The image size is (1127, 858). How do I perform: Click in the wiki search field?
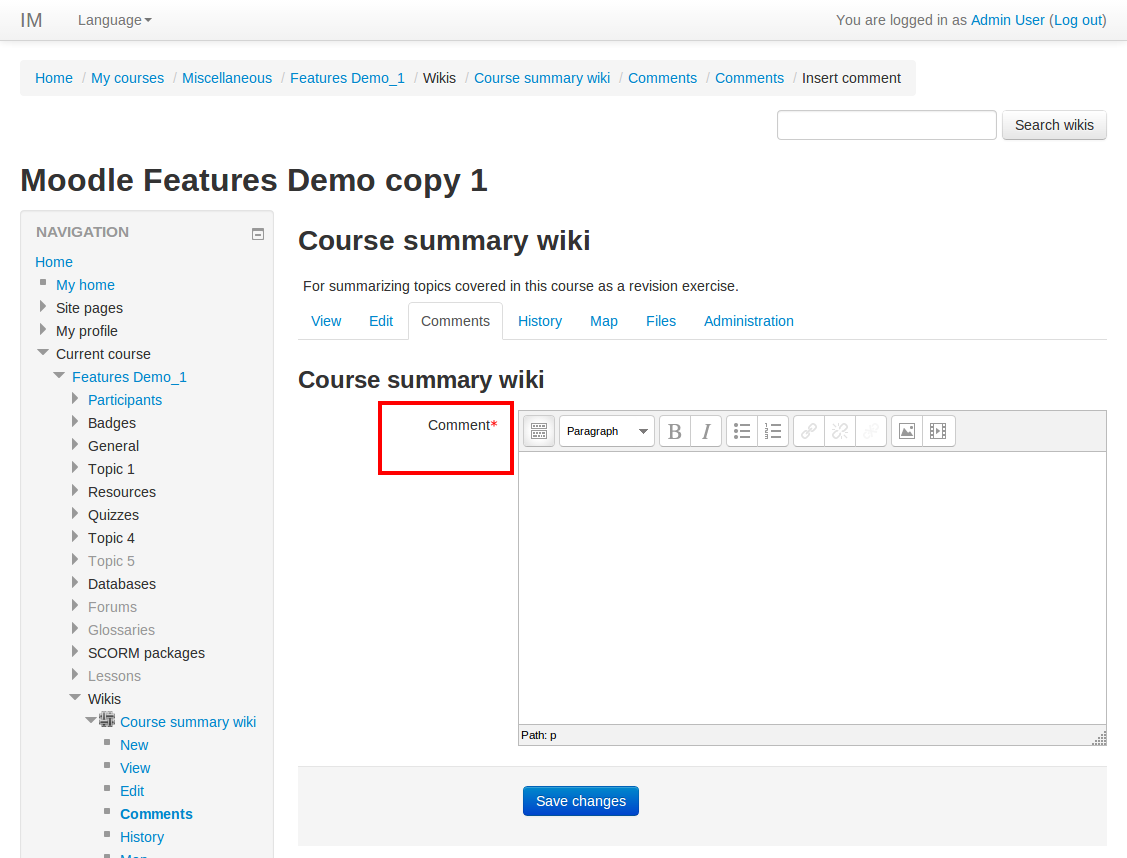tap(886, 125)
